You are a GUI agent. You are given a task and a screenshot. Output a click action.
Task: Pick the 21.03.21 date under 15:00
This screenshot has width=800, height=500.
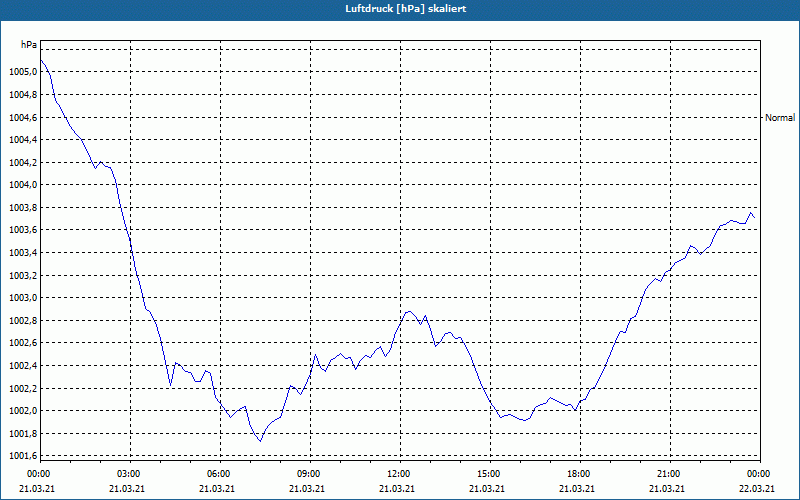pyautogui.click(x=487, y=488)
